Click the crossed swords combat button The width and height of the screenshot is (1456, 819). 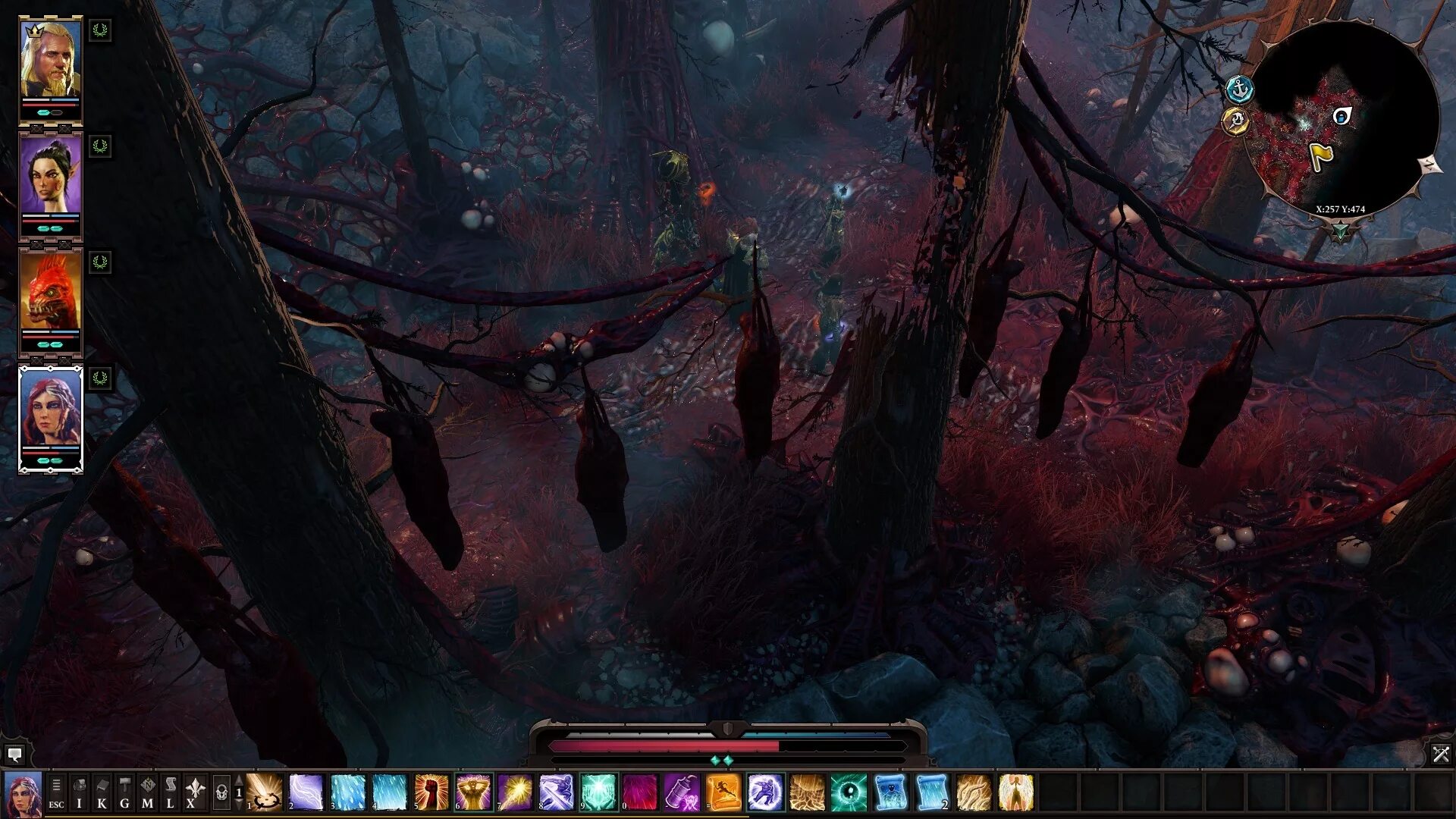click(1441, 754)
